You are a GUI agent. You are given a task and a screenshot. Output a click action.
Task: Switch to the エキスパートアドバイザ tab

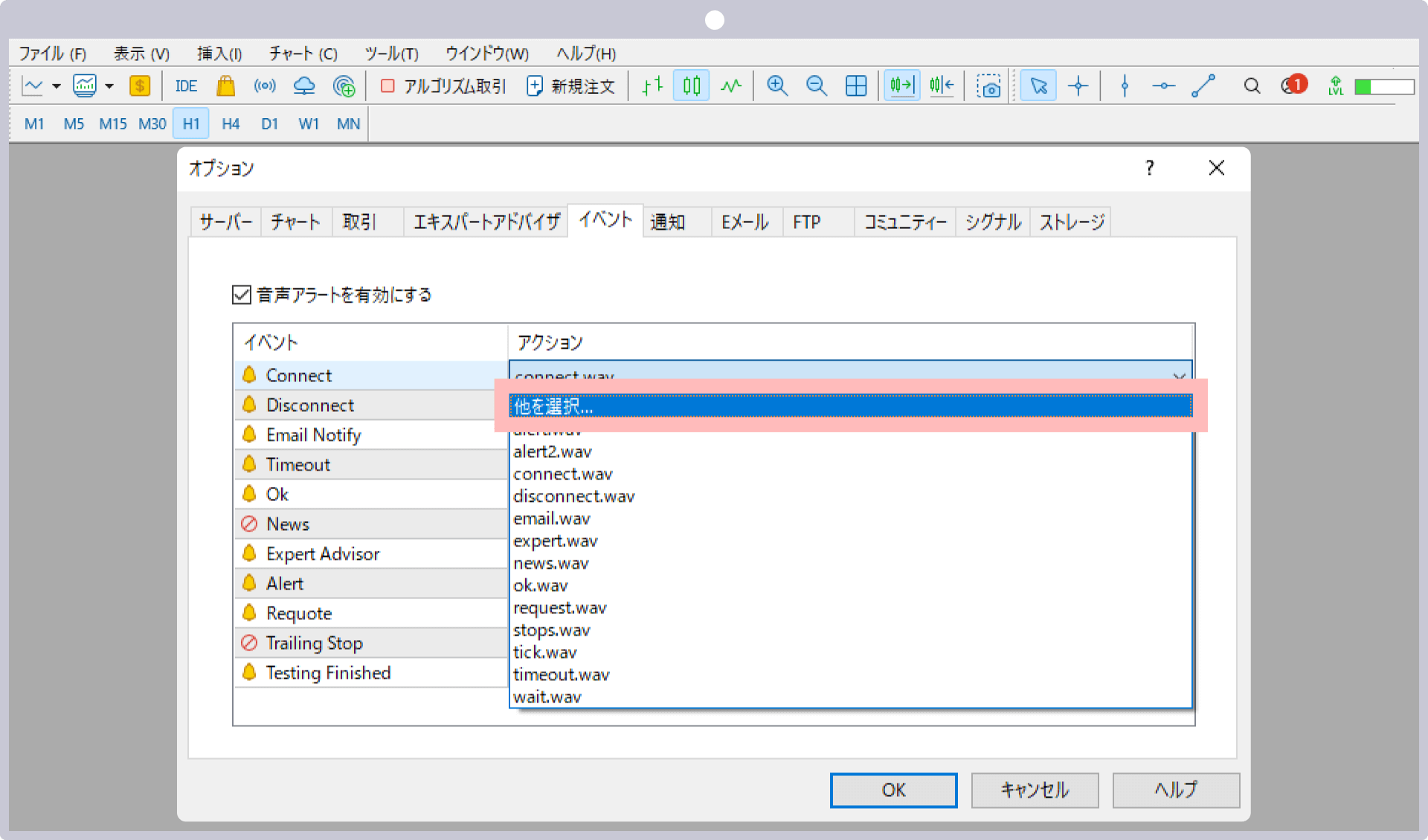tap(486, 222)
